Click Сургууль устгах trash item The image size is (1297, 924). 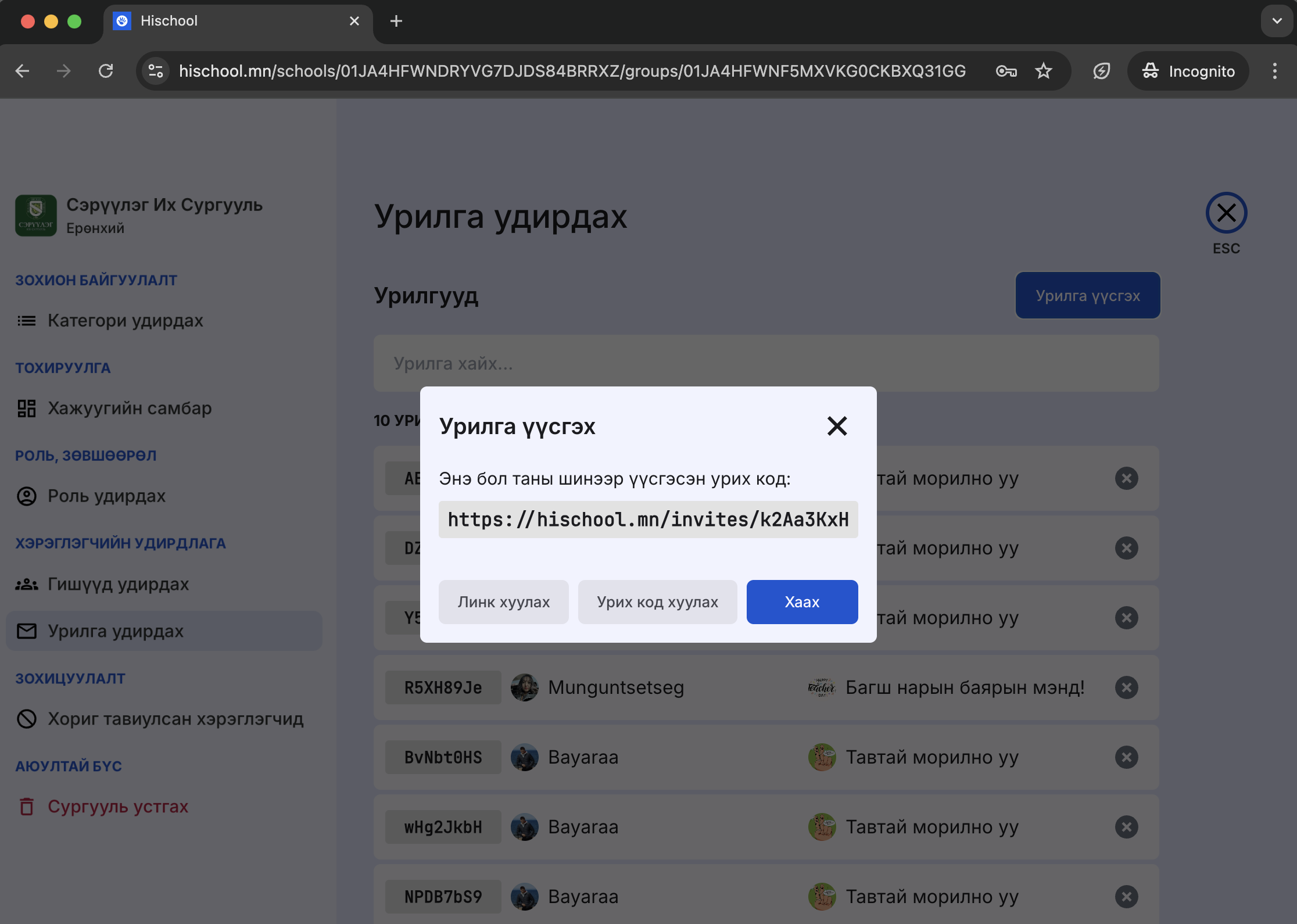117,807
